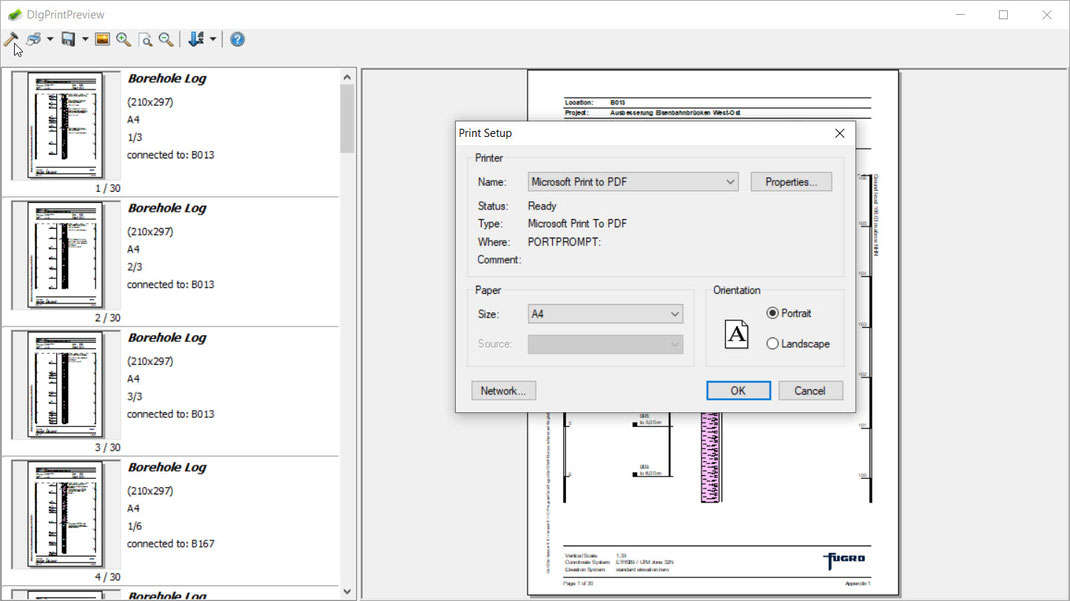Click the zoom out magnifier icon
This screenshot has width=1070, height=601.
click(x=166, y=40)
